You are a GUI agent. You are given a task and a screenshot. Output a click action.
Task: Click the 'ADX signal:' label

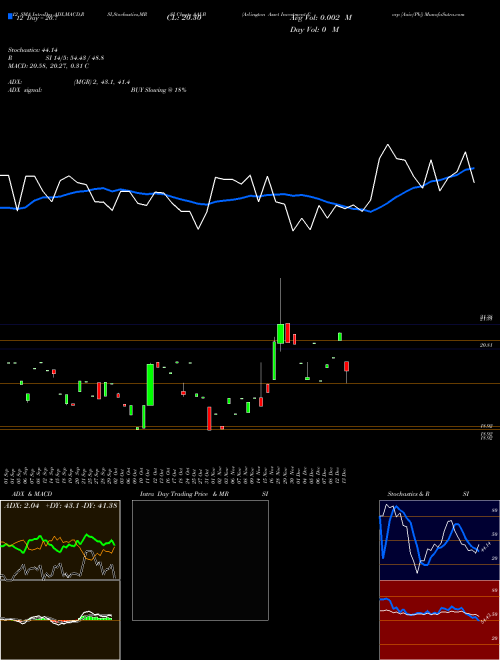24,90
